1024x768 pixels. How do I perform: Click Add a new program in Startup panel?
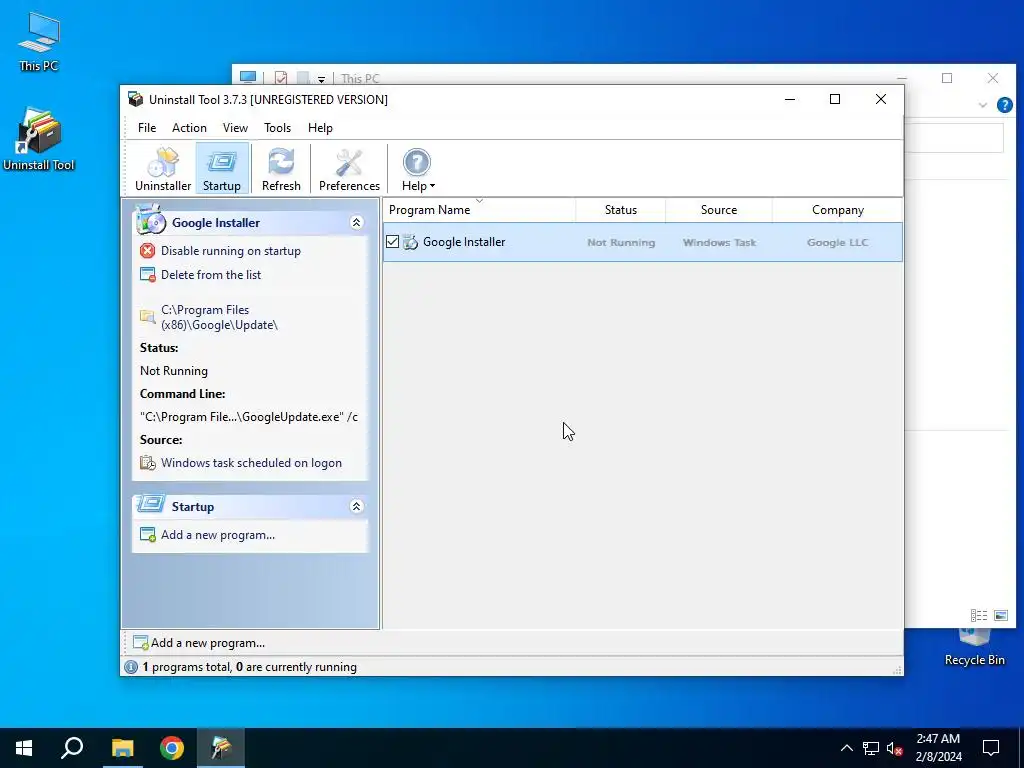click(217, 535)
